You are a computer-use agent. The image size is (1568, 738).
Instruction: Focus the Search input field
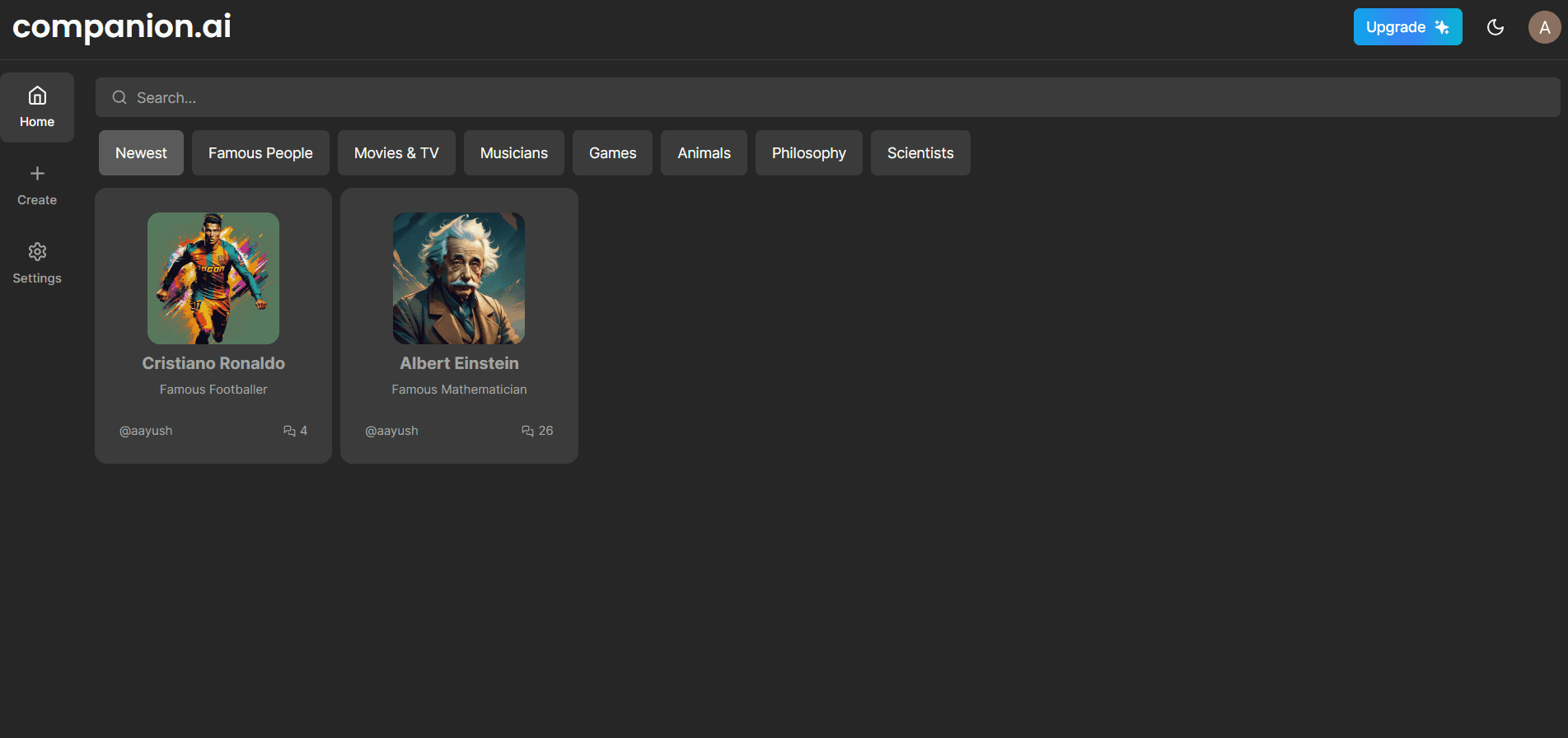tap(827, 97)
